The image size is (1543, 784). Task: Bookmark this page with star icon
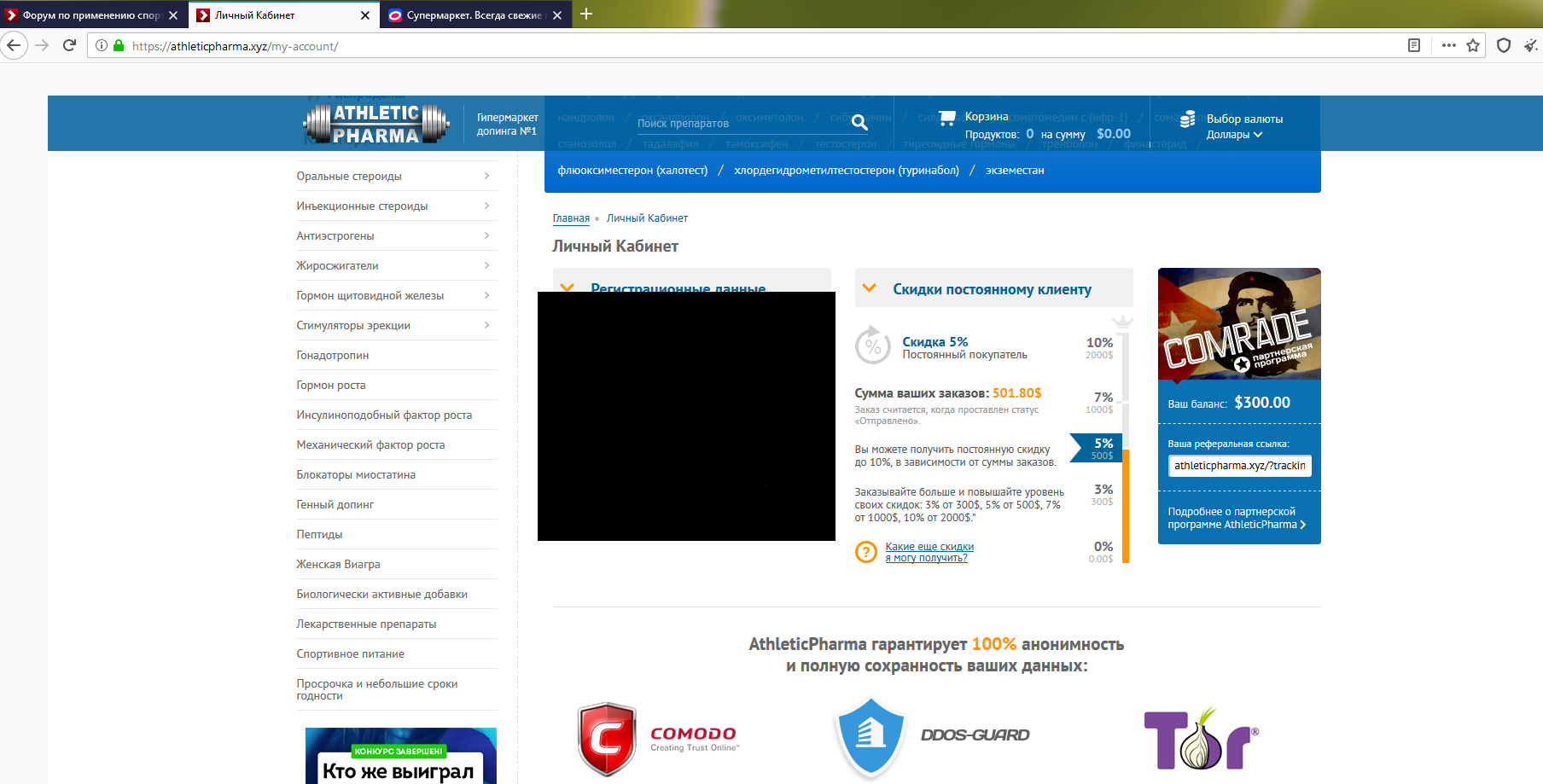(1473, 45)
